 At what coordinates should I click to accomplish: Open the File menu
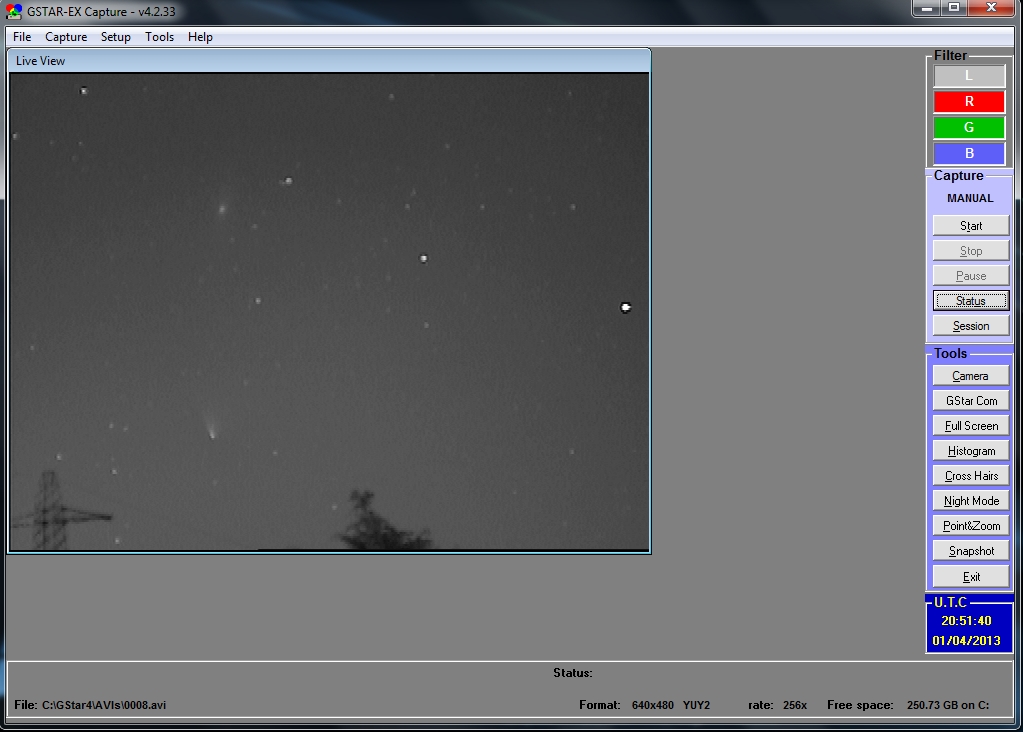pyautogui.click(x=22, y=37)
